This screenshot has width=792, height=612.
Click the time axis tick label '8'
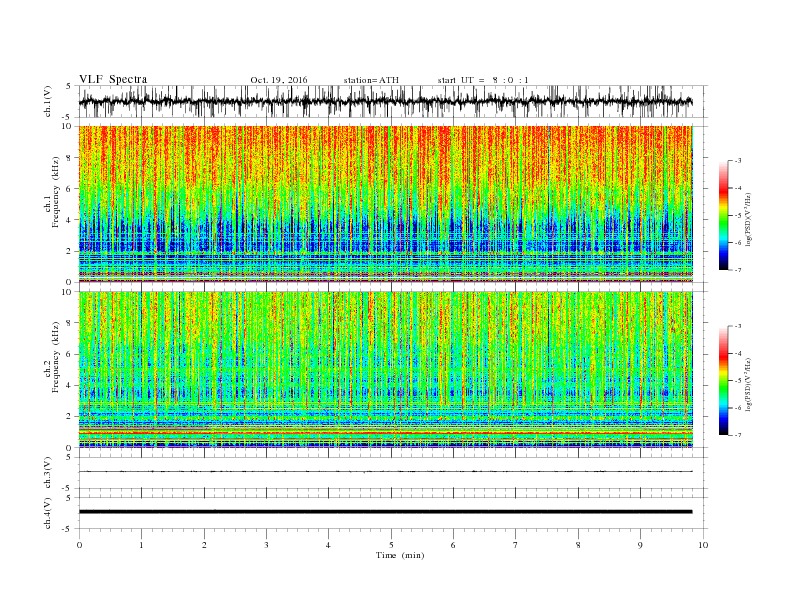pos(578,545)
